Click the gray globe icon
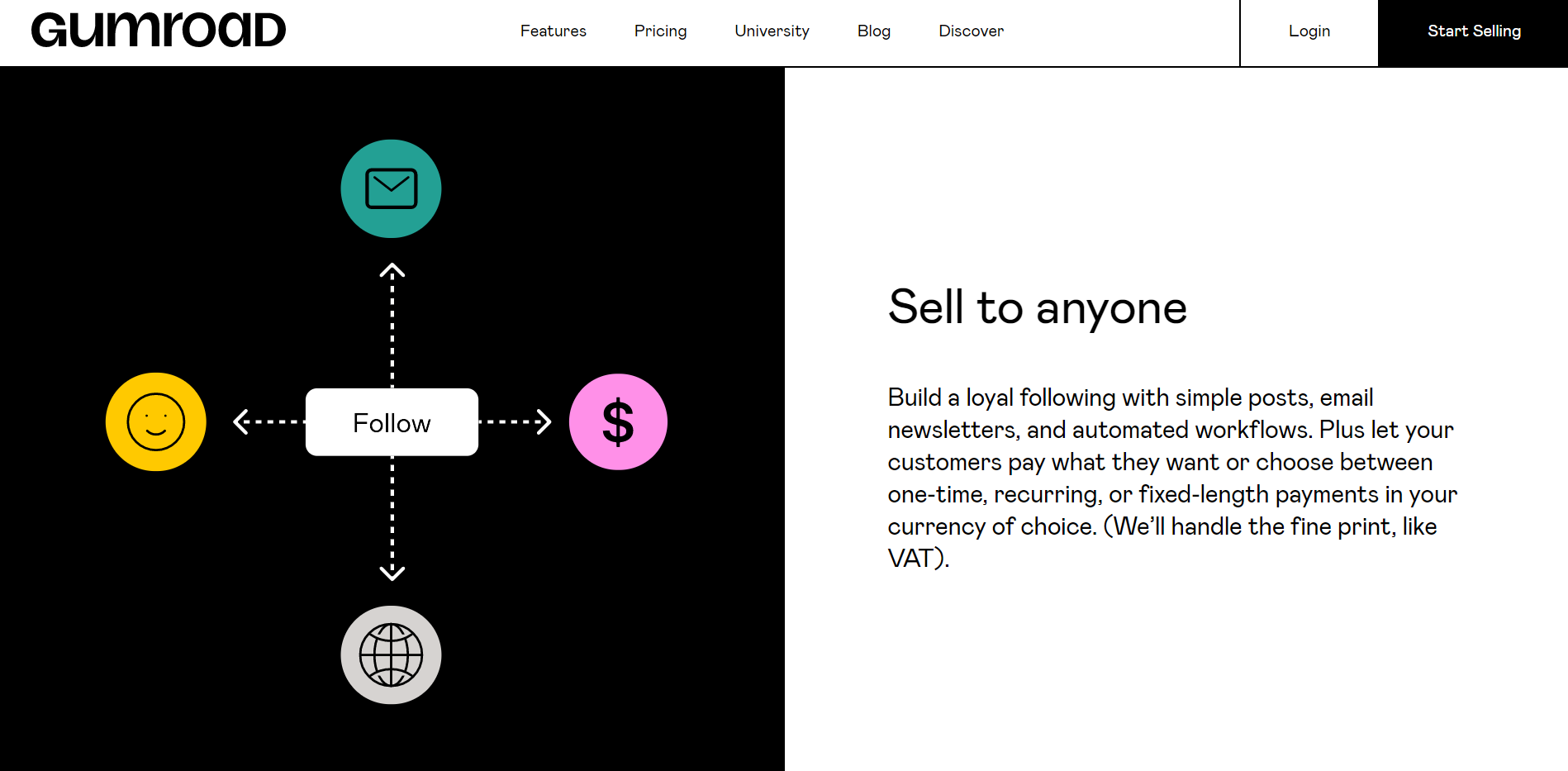The height and width of the screenshot is (771, 1568). coord(391,654)
